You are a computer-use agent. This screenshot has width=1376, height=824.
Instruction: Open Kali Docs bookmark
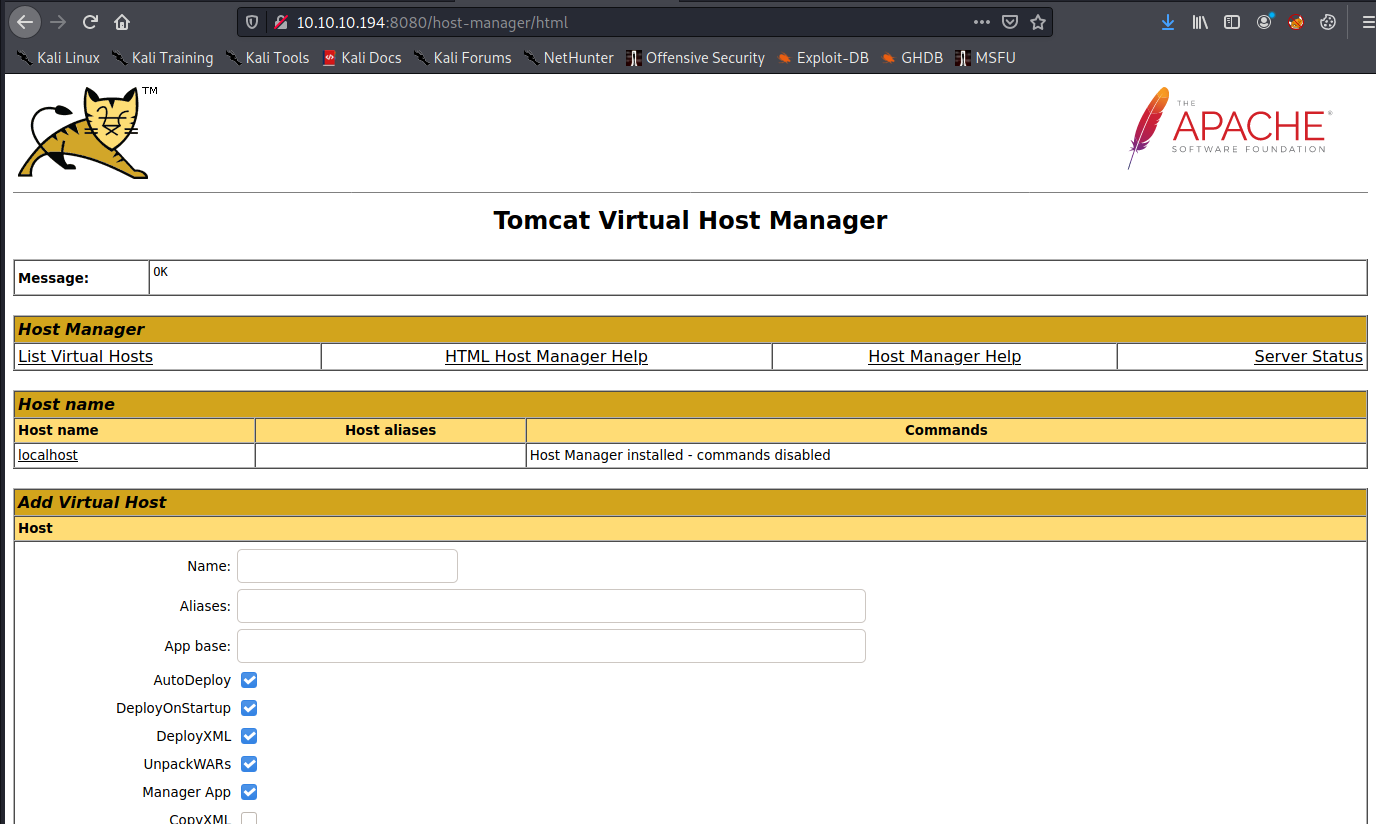click(362, 58)
